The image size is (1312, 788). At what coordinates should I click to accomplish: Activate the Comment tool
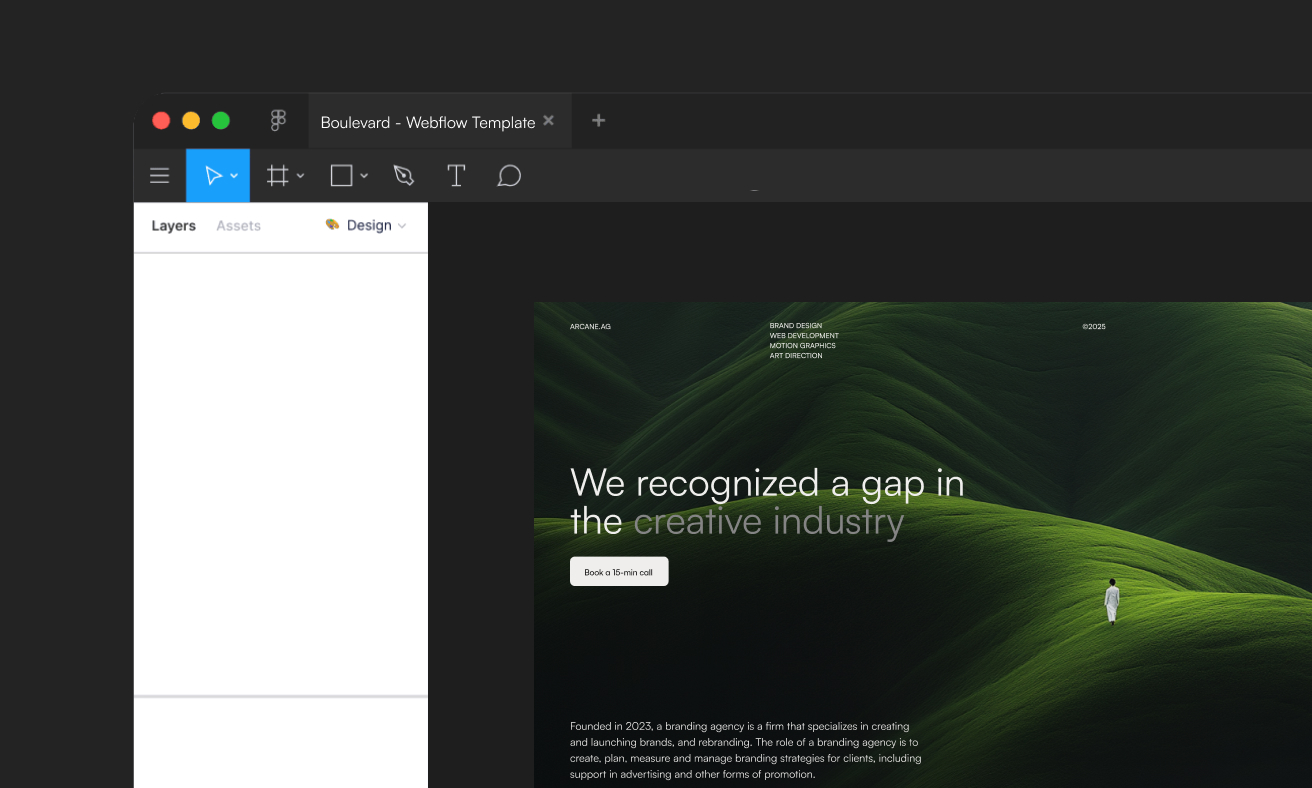click(509, 175)
